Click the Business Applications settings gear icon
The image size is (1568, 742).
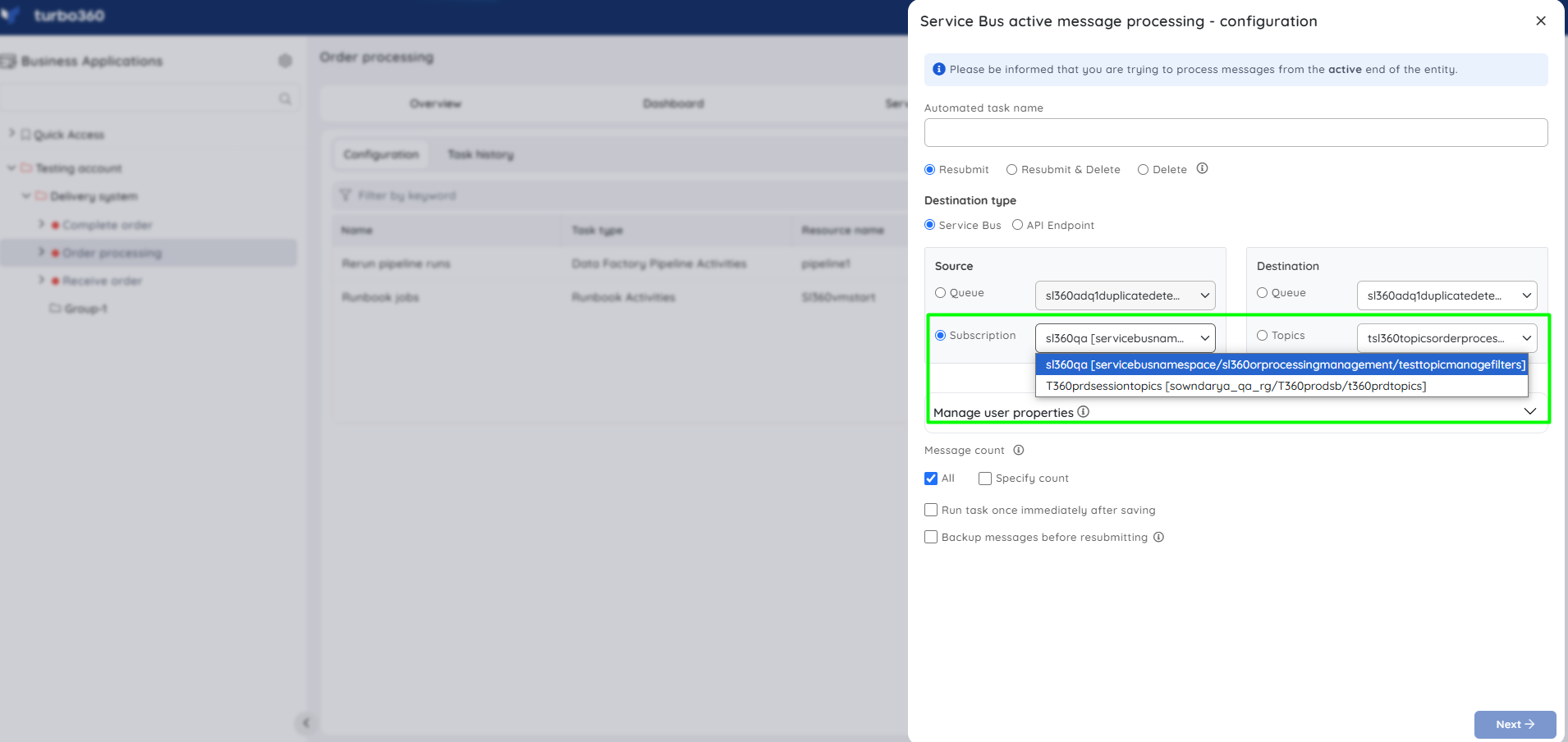click(285, 61)
